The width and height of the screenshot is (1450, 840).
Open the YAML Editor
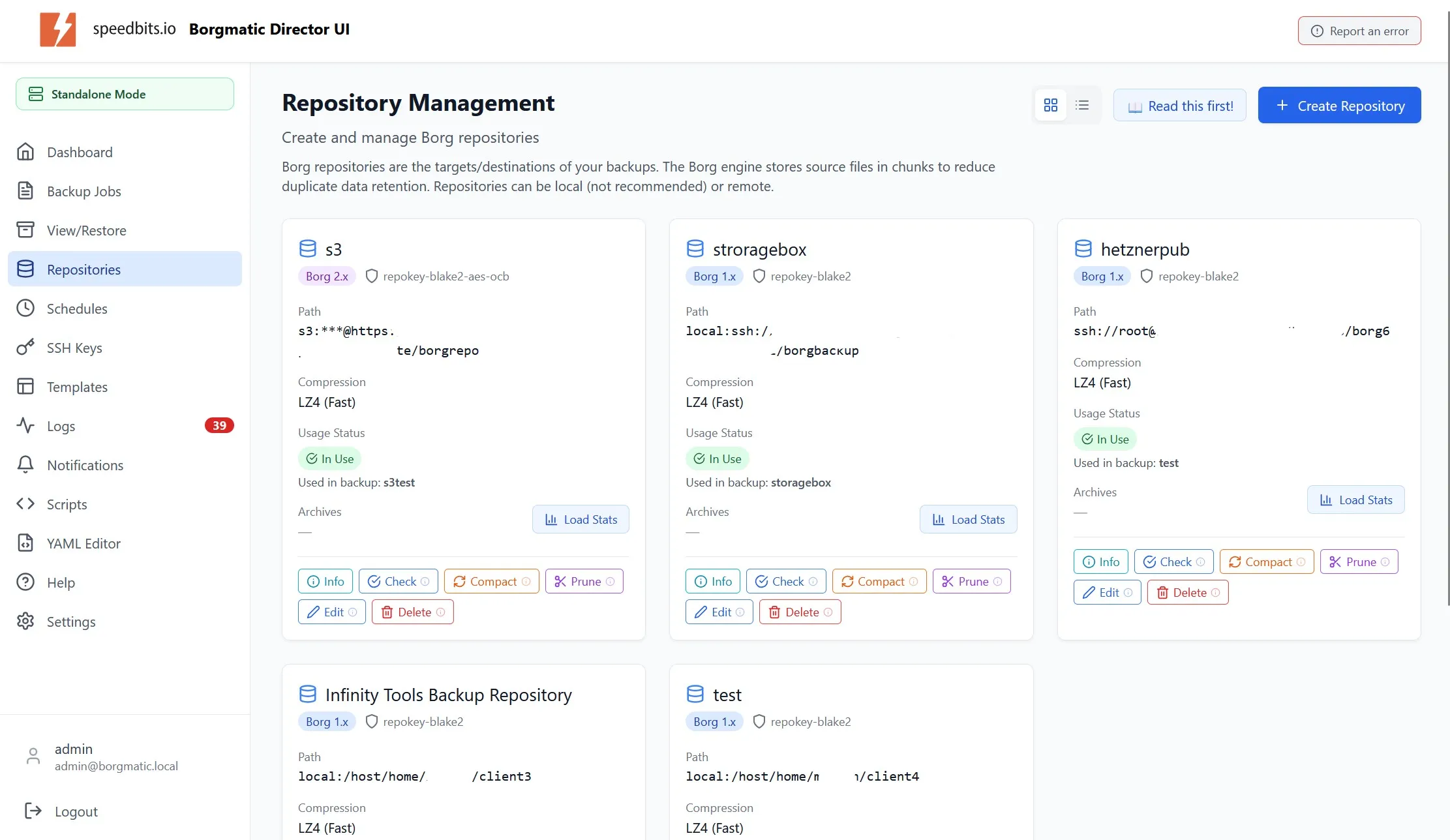125,543
